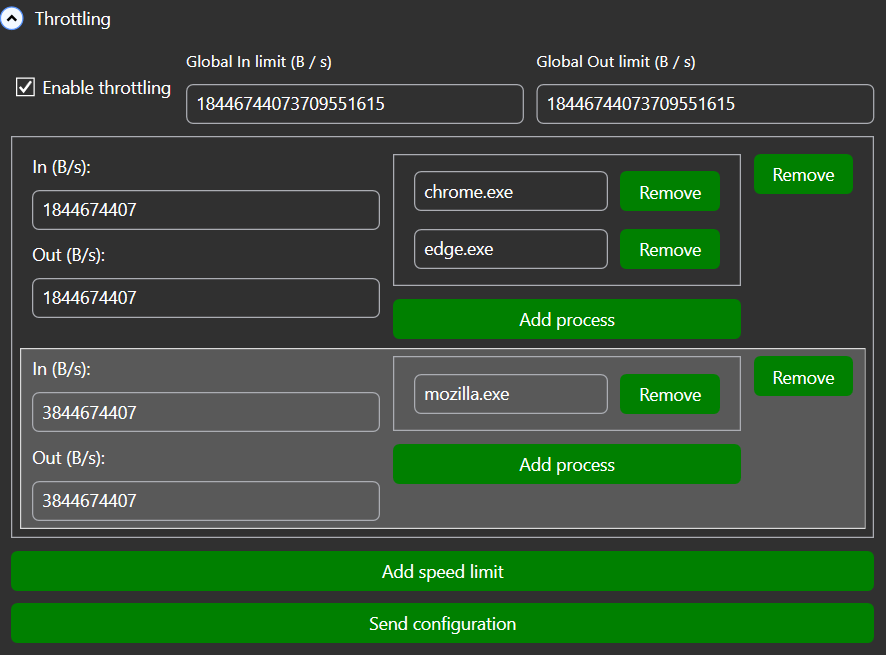Click the chrome.exe process name field
The image size is (886, 655).
click(510, 192)
